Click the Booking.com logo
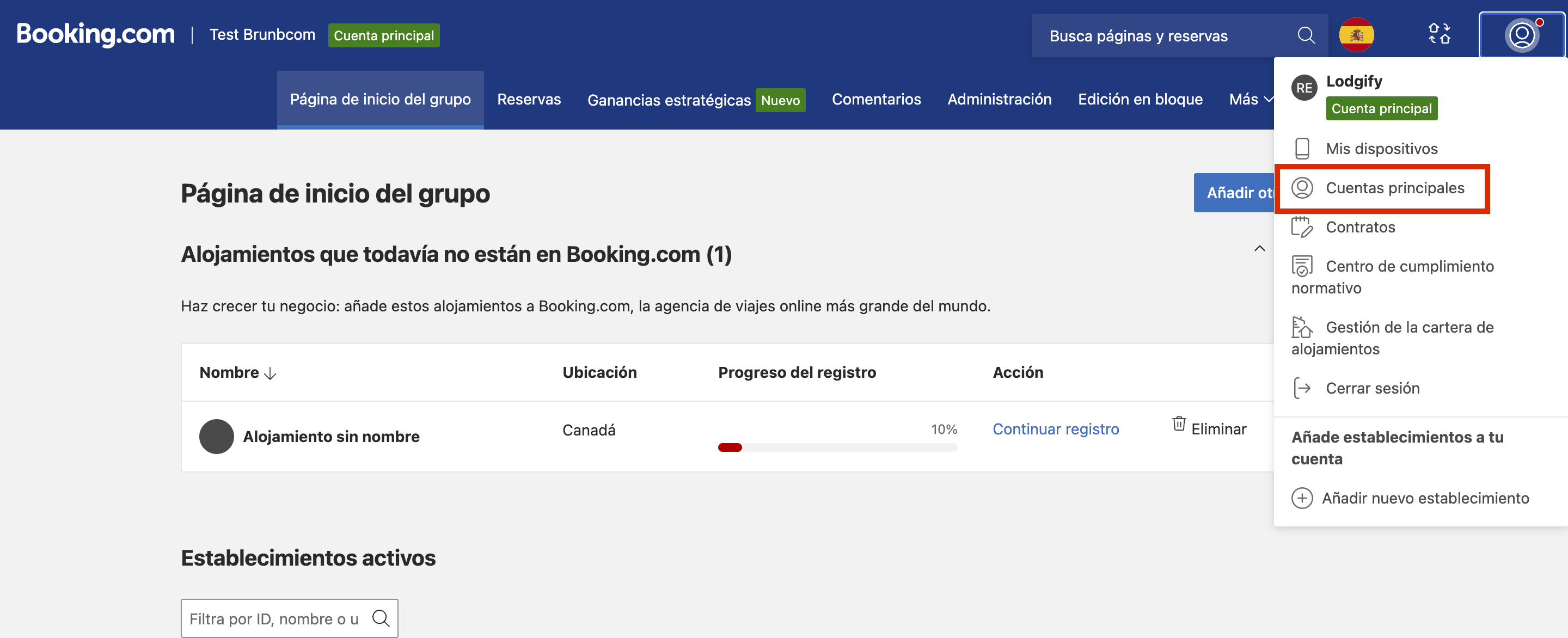This screenshot has height=638, width=1568. click(x=96, y=34)
